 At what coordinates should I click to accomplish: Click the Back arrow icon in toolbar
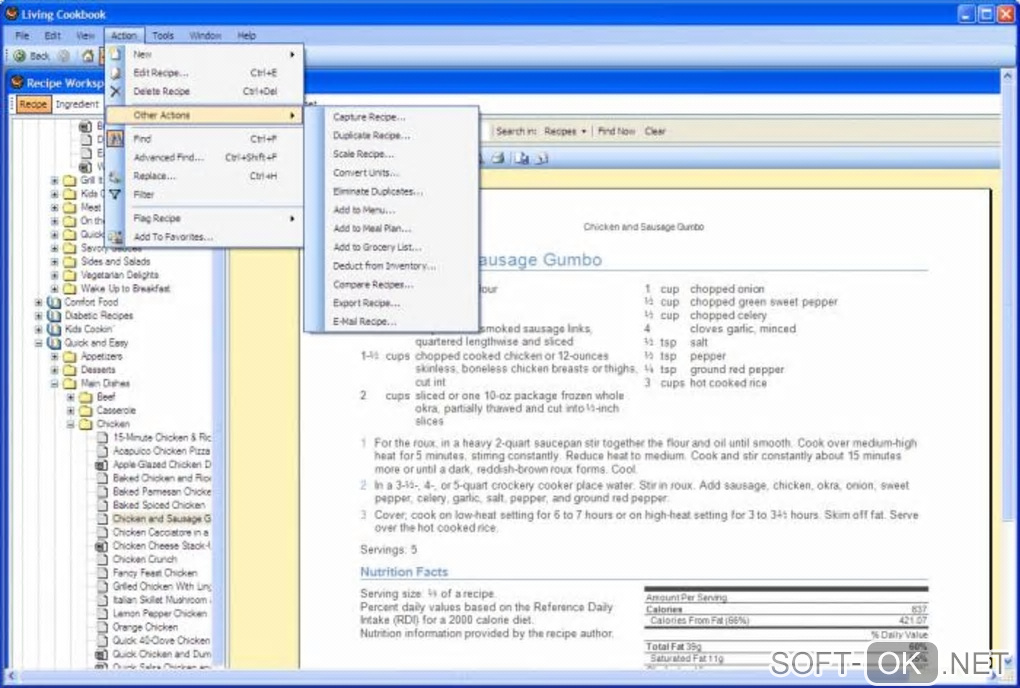(20, 56)
